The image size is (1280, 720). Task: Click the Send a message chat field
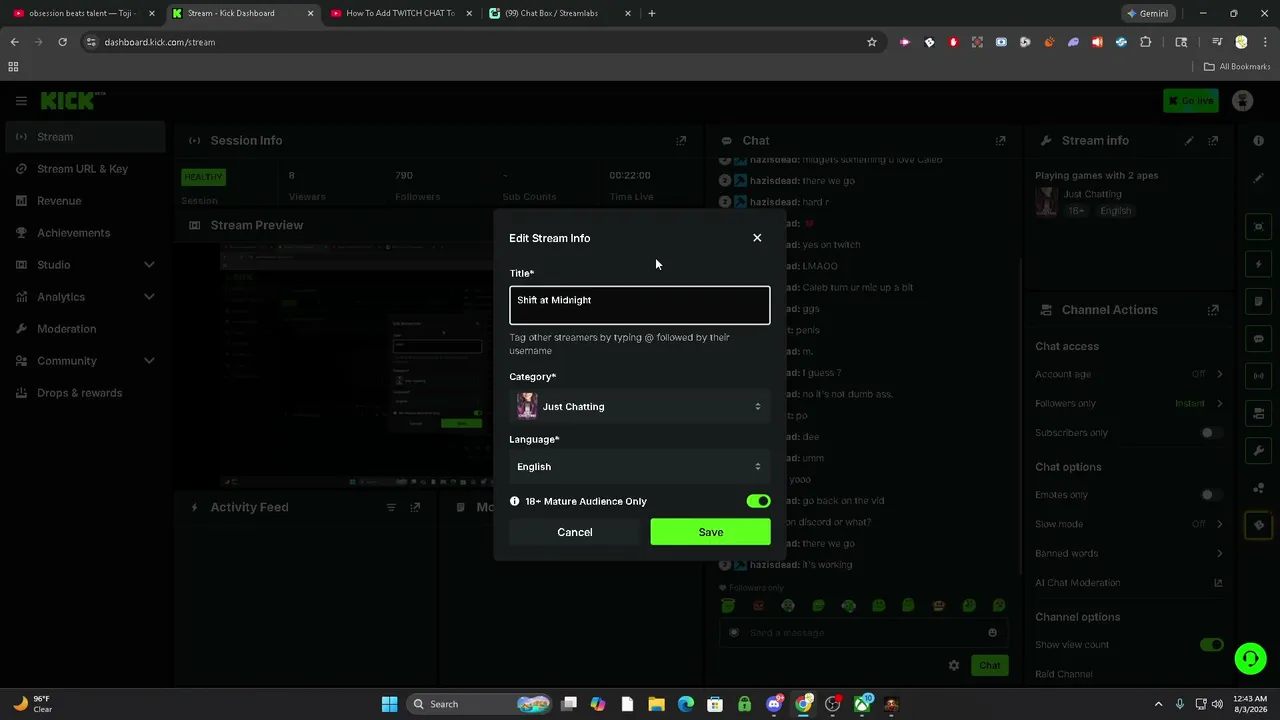[863, 632]
